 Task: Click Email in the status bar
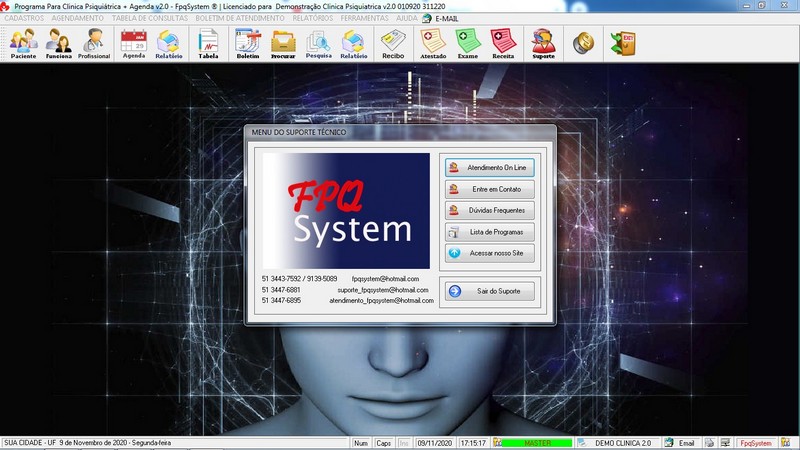[680, 442]
